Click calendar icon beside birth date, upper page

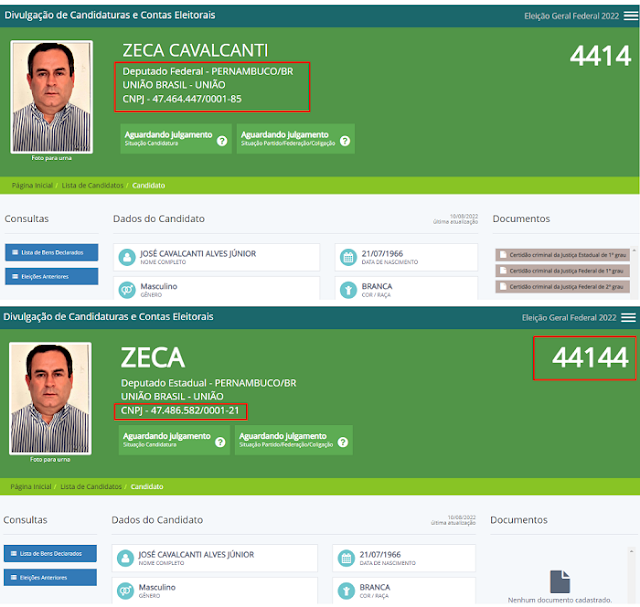(348, 257)
